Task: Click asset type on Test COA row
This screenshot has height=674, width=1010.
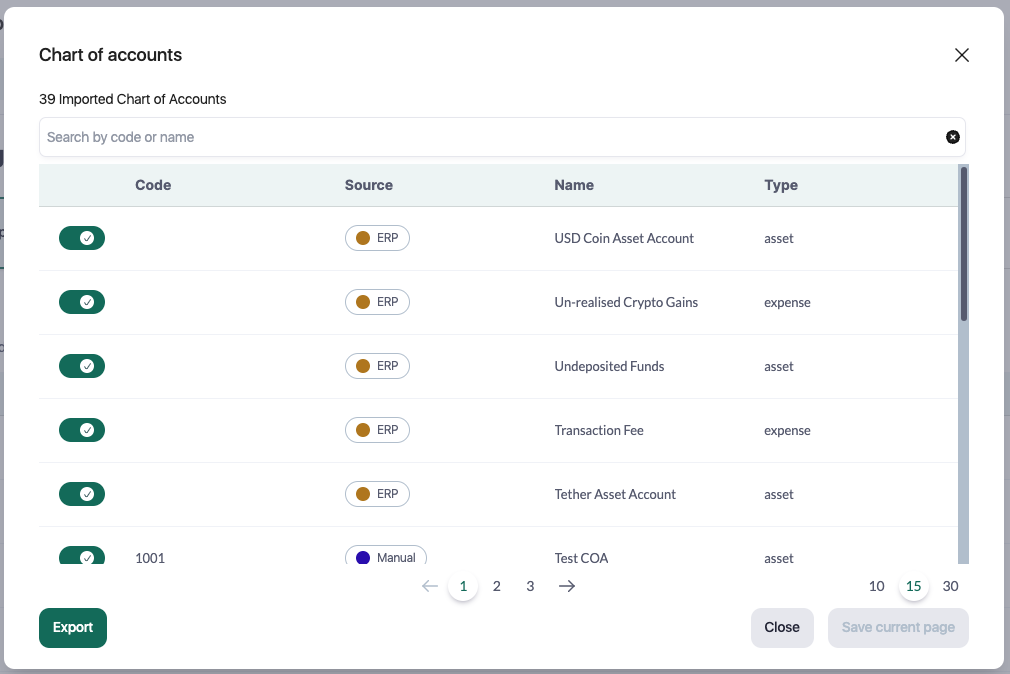Action: coord(779,559)
